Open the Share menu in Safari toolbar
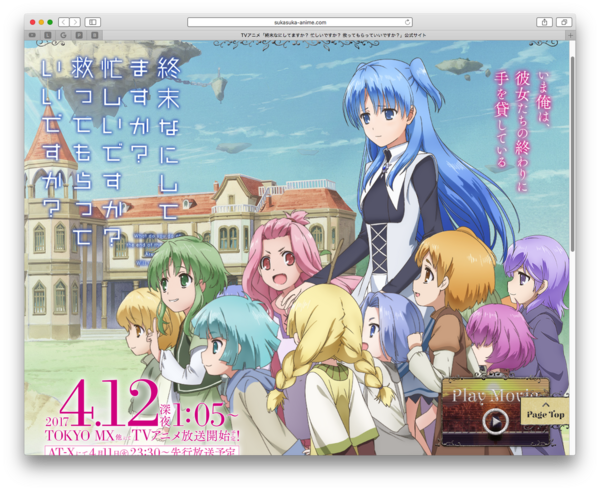This screenshot has height=490, width=600. (x=545, y=22)
